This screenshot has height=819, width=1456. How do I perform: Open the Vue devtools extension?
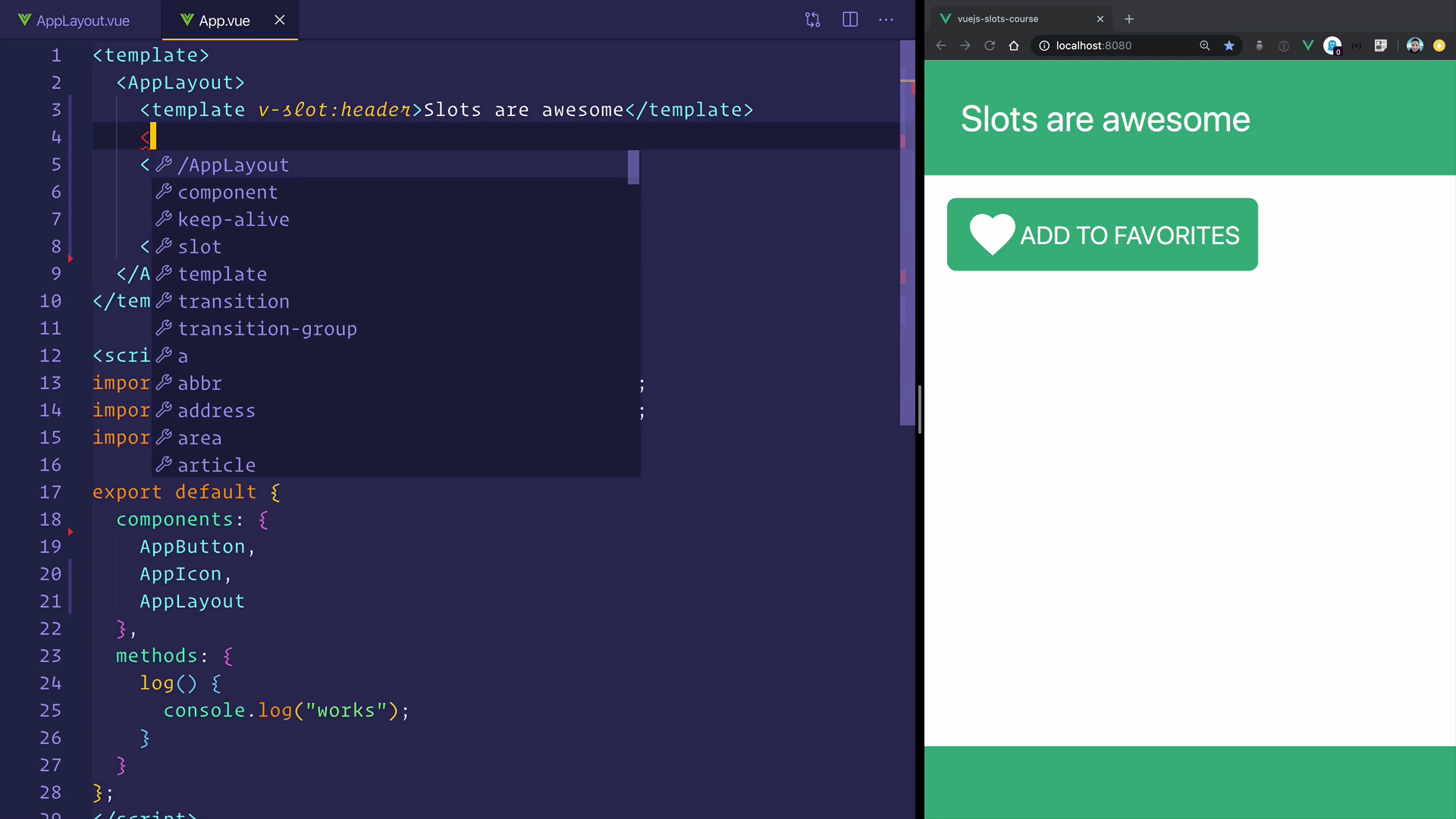[1308, 45]
